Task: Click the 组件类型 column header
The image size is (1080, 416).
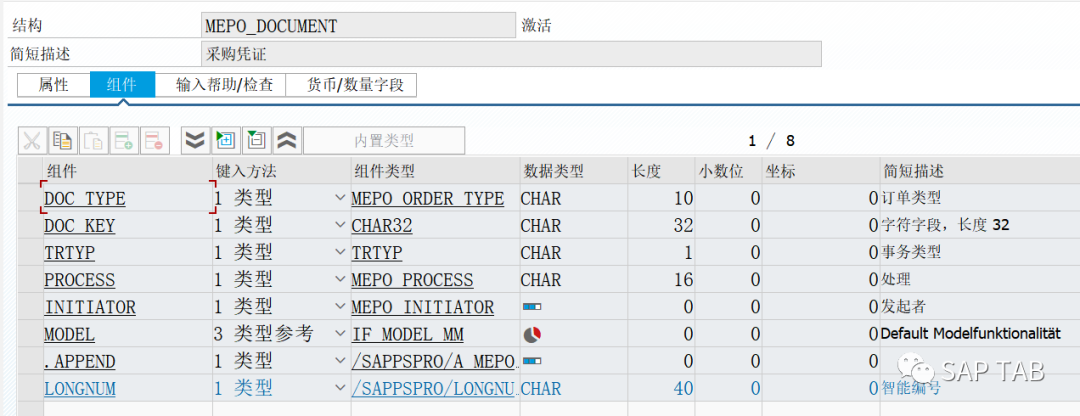Action: [x=435, y=171]
